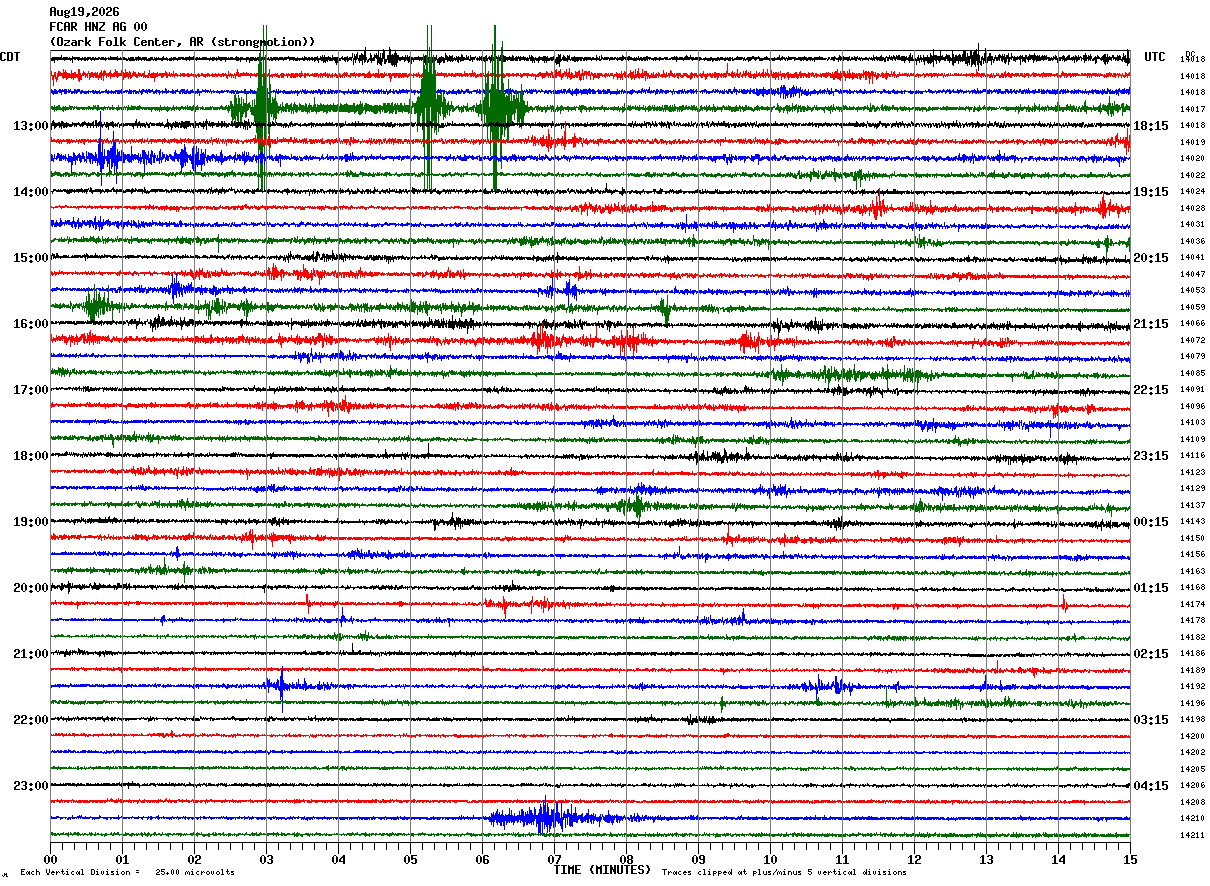Click the 13:00 CDT time label
Screen dimensions: 1210x886
(x=30, y=126)
